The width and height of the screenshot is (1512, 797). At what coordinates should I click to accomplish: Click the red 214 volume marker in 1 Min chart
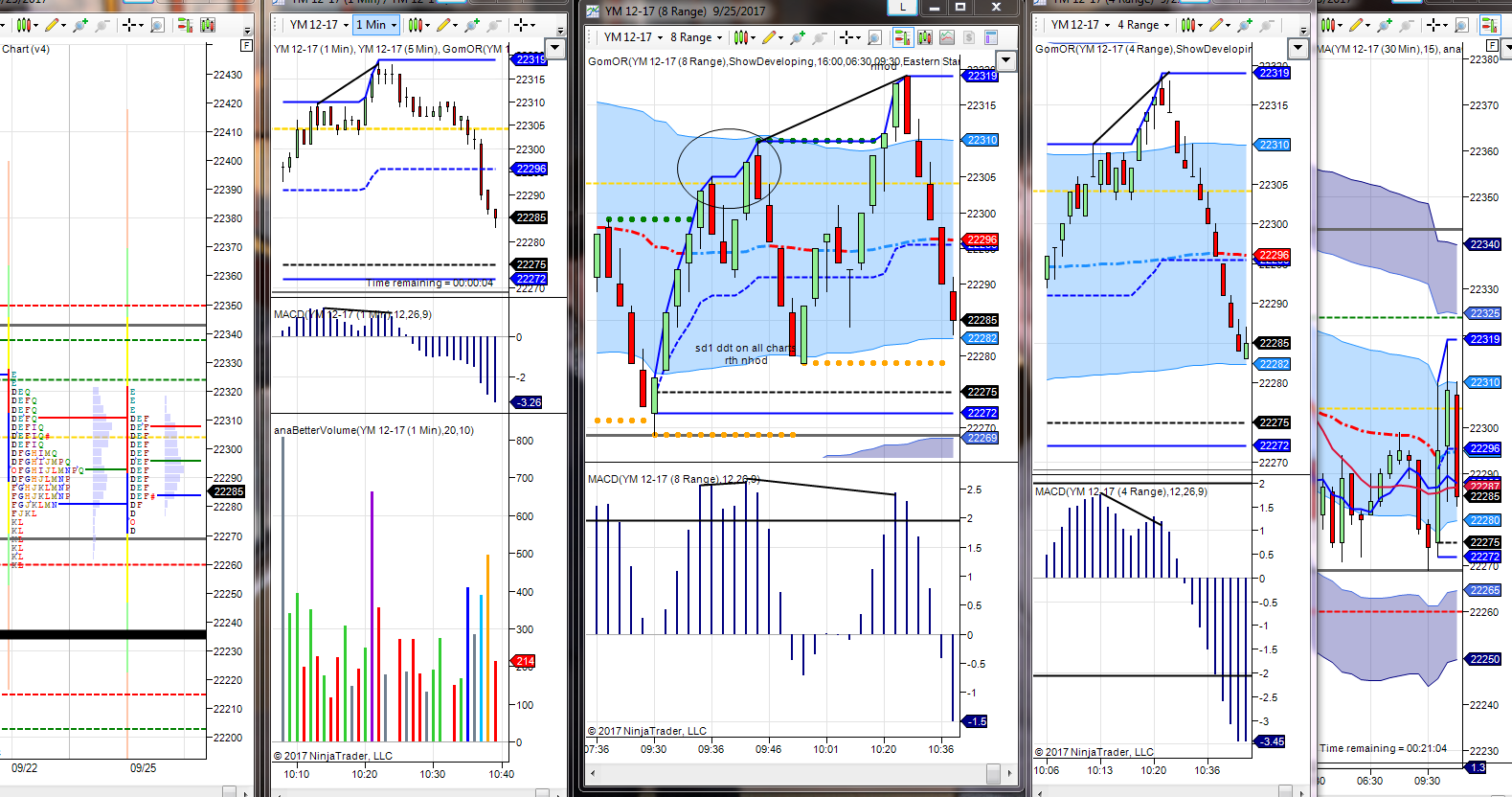(524, 661)
